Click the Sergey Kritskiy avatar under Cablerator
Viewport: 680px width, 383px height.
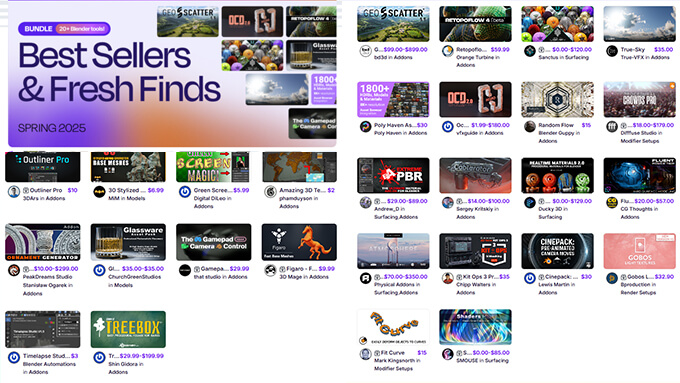coord(448,203)
